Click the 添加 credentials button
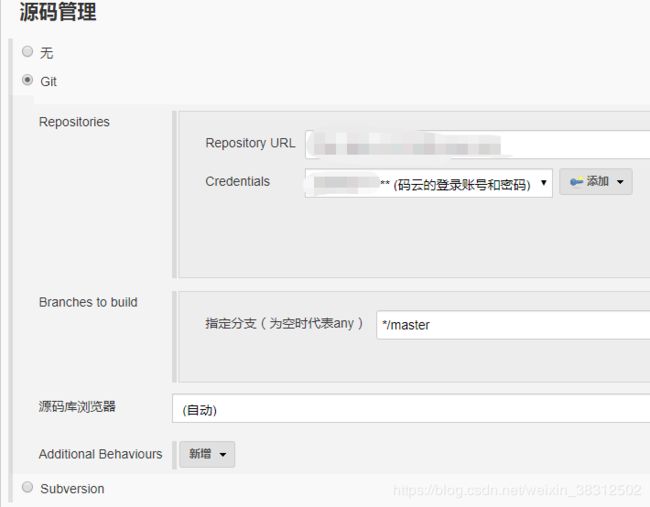 click(596, 182)
